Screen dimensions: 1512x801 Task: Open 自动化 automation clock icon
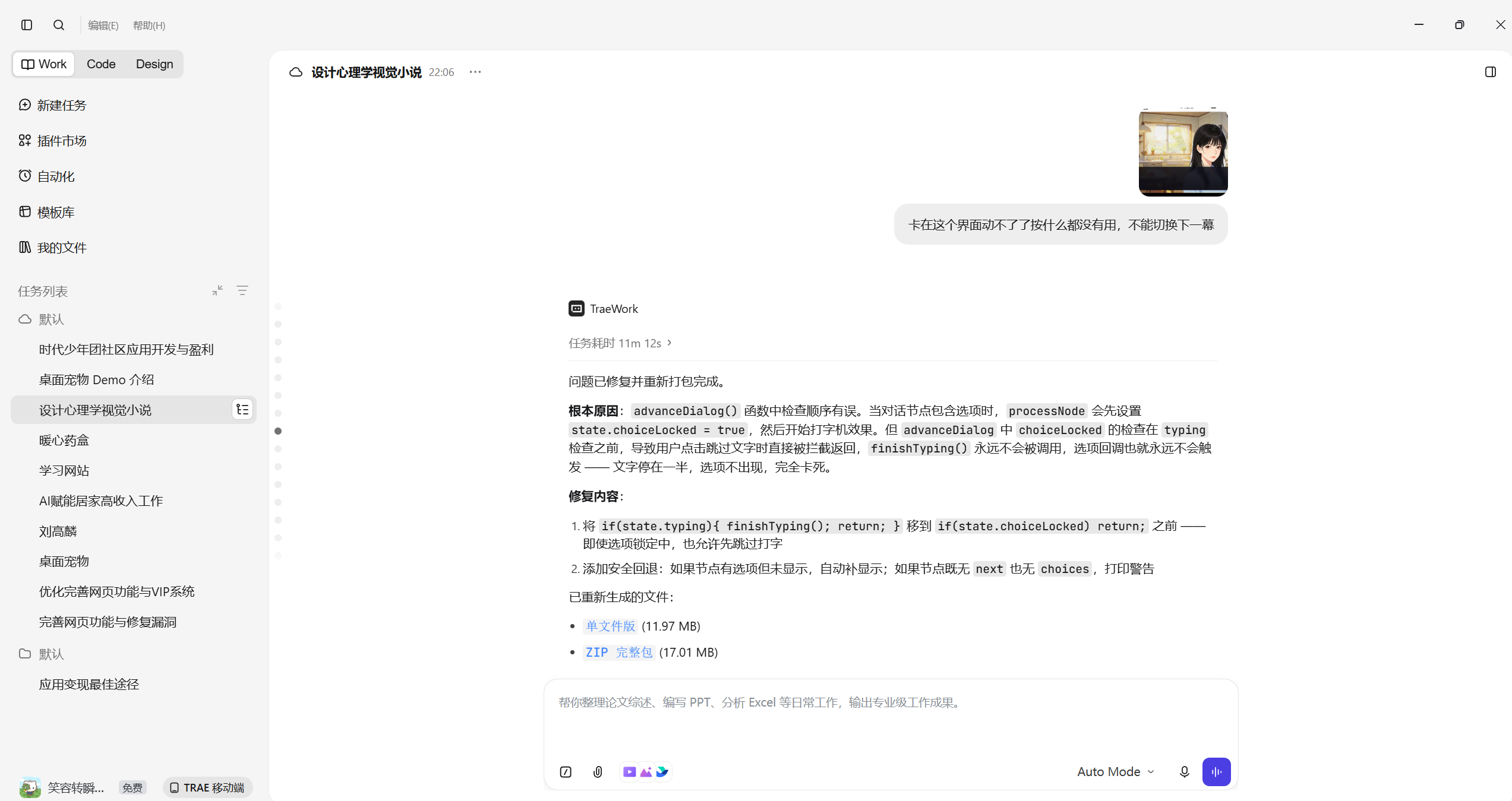[25, 176]
